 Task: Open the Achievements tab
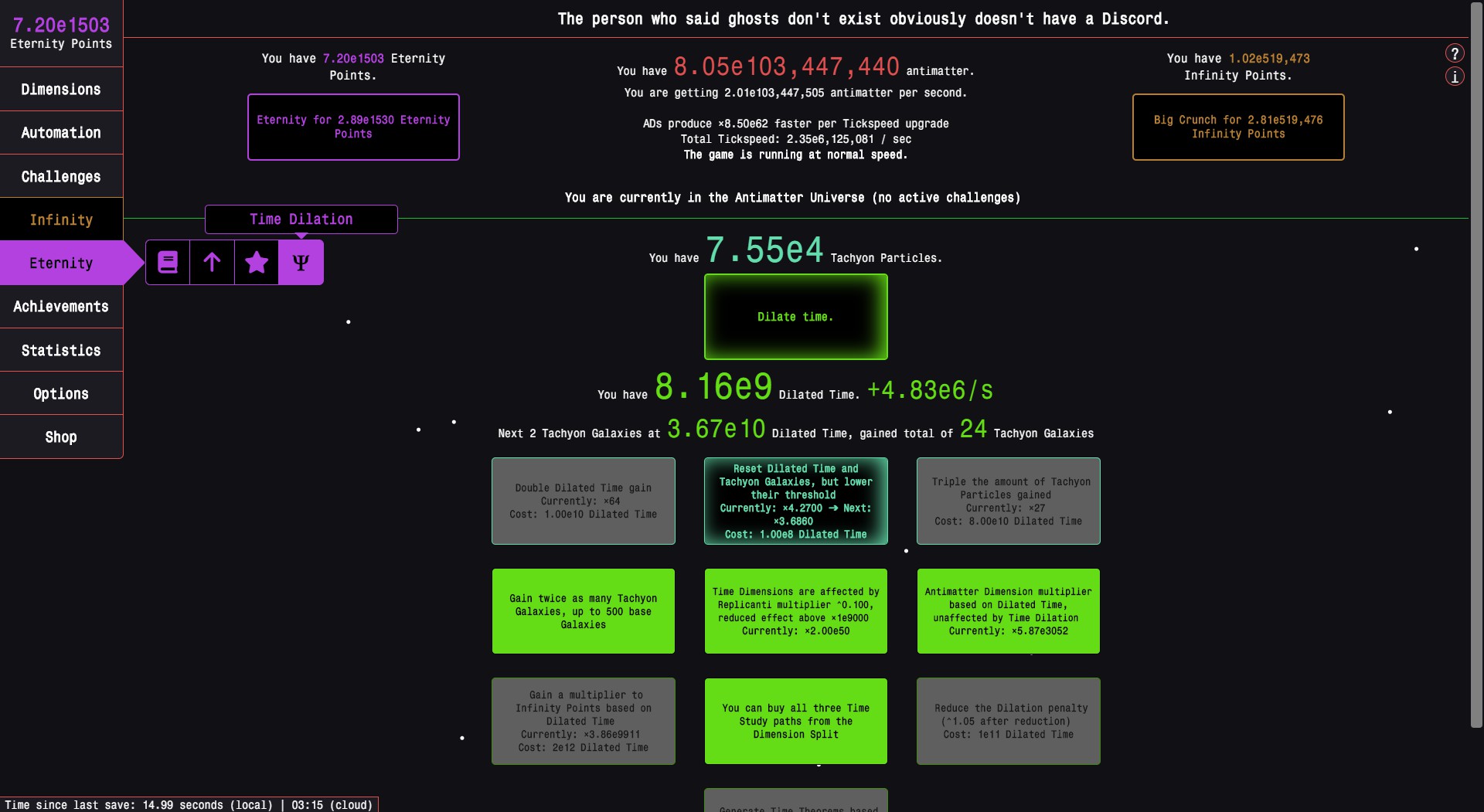coord(61,307)
